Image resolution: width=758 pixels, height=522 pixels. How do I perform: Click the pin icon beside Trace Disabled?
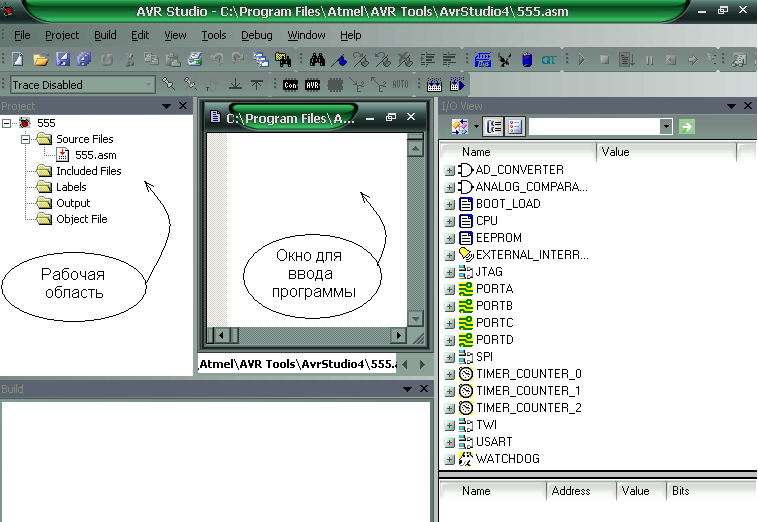pos(168,84)
